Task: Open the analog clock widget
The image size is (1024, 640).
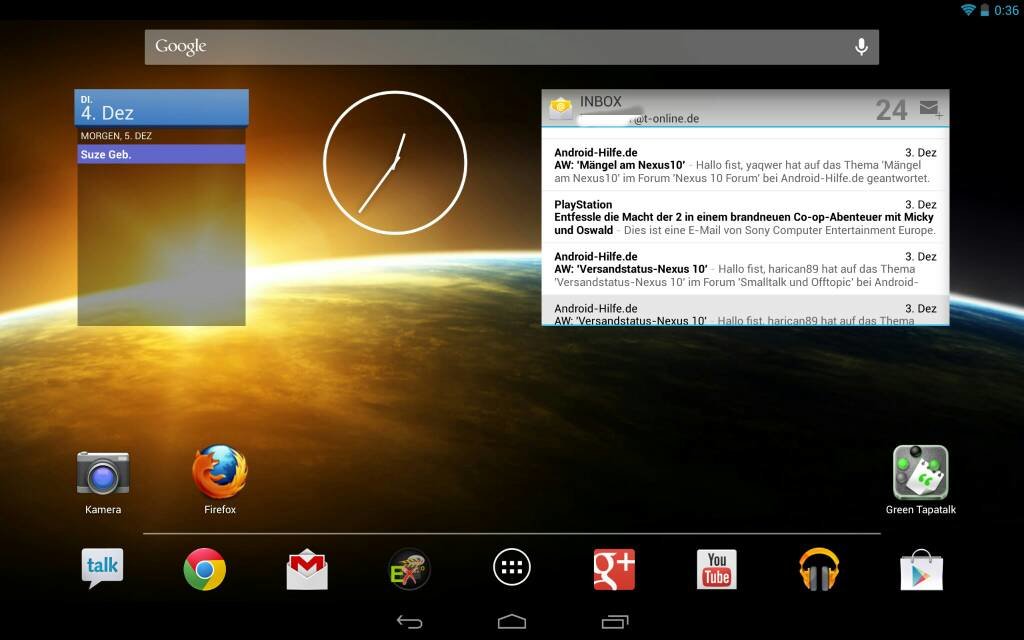Action: (395, 163)
